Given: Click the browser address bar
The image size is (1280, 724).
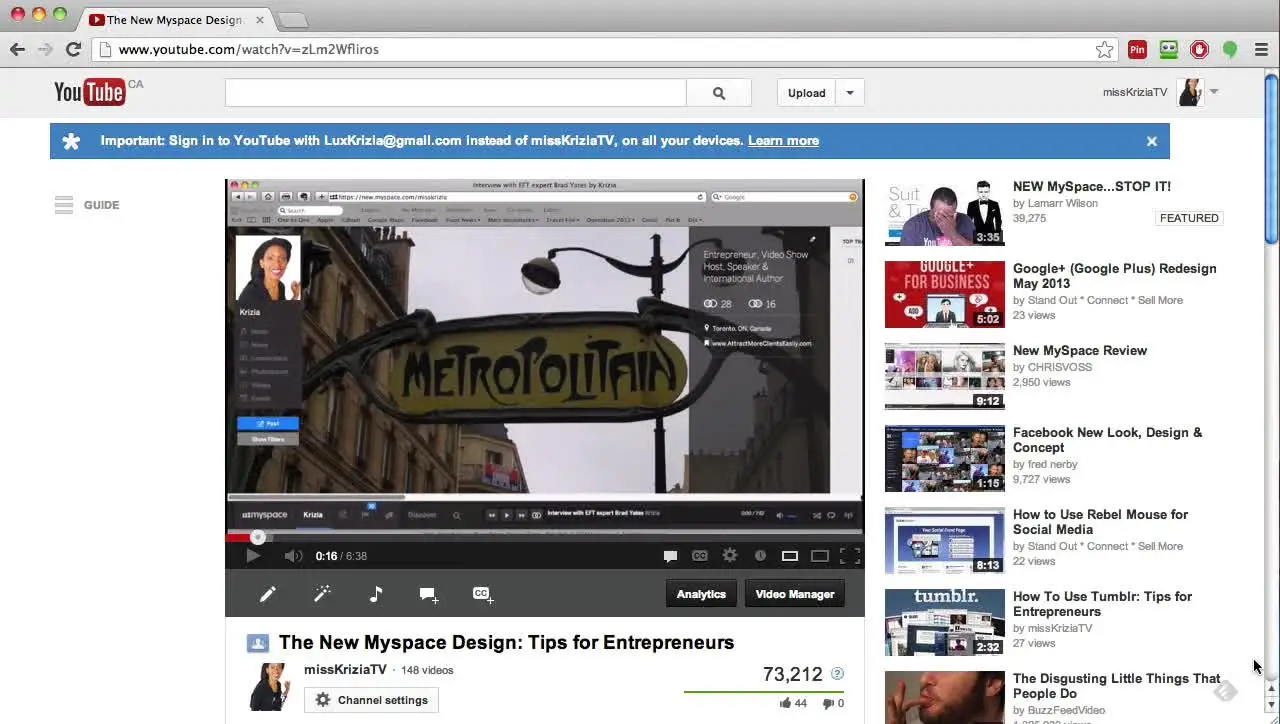Looking at the screenshot, I should click(604, 49).
